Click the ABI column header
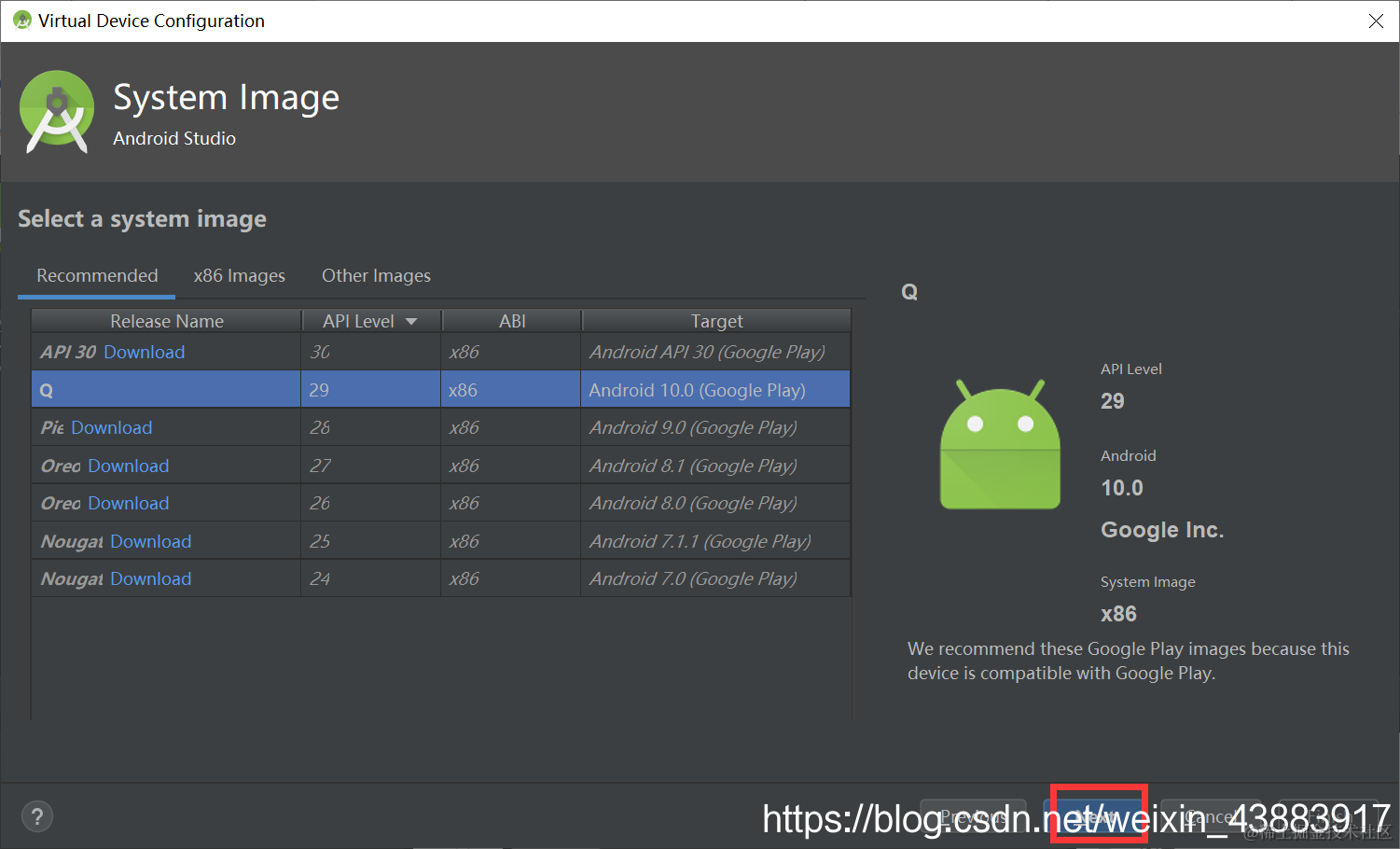Screen dimensions: 1400x849 tap(512, 321)
